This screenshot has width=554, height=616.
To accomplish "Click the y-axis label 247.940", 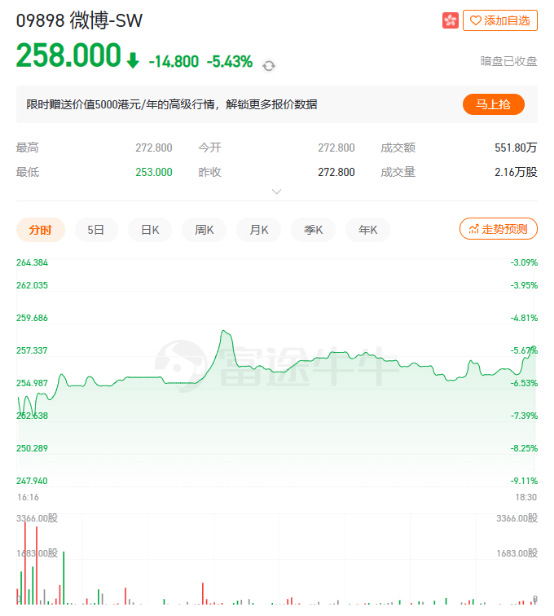I will click(x=32, y=481).
